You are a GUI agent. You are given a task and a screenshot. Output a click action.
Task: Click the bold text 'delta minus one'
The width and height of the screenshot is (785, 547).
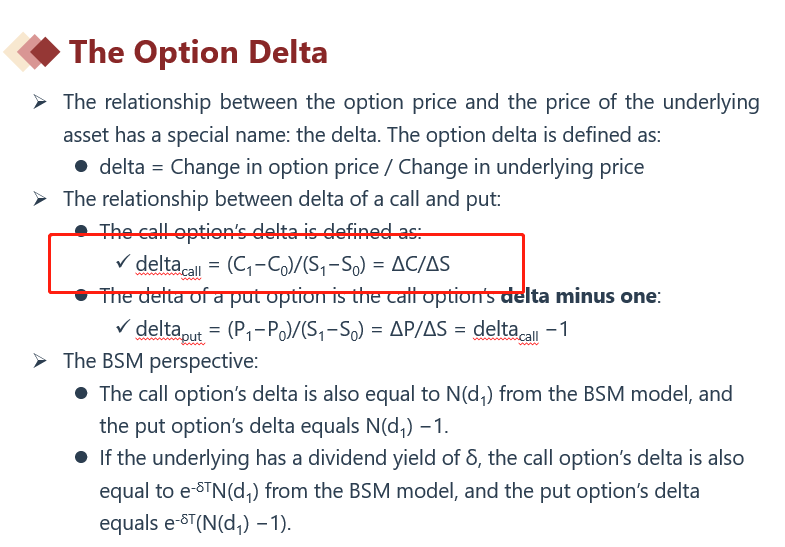click(x=579, y=296)
